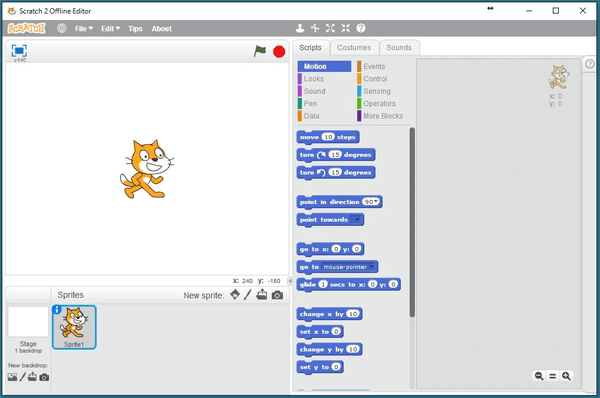Select the Events block category
The image size is (600, 398).
(374, 67)
